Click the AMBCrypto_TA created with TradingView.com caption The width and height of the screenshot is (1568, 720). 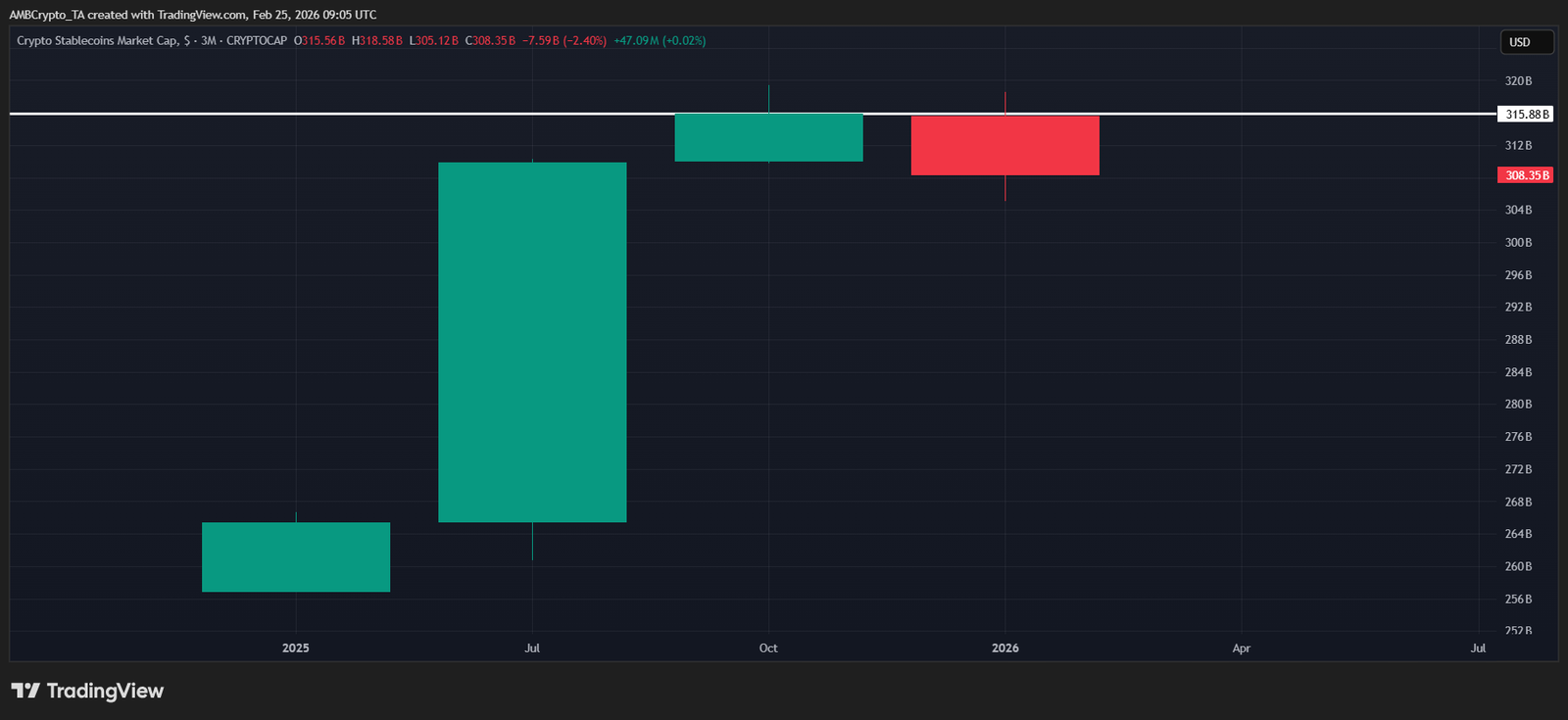[x=192, y=15]
